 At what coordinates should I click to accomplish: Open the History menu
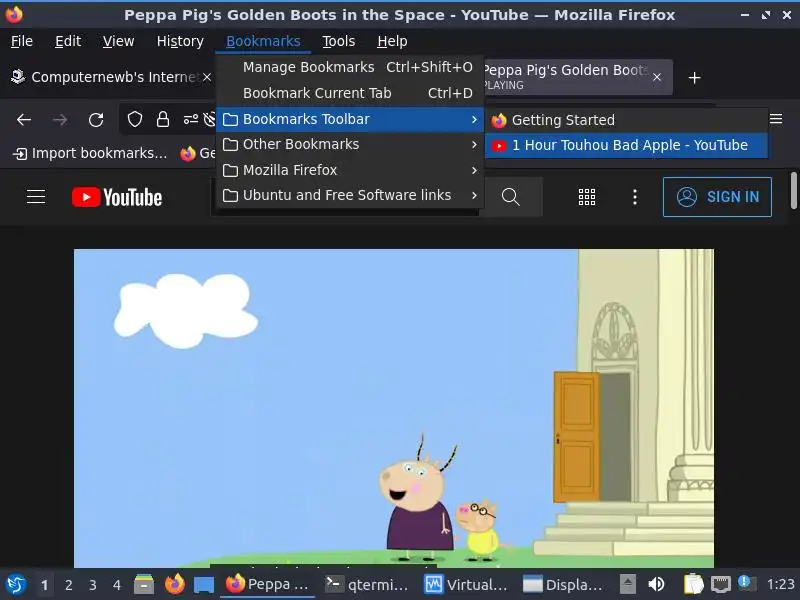click(180, 41)
